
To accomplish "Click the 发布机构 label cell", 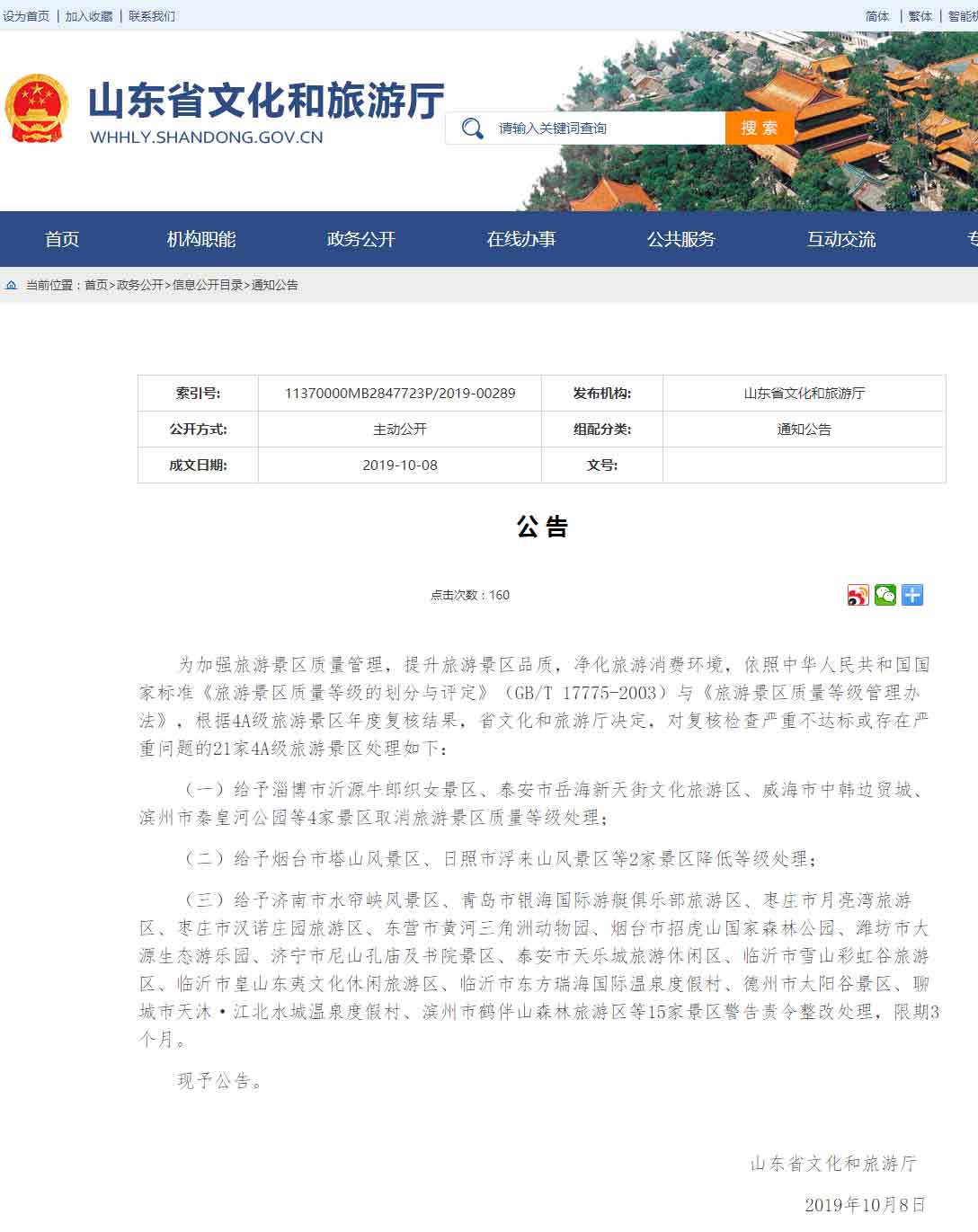I will click(x=602, y=393).
